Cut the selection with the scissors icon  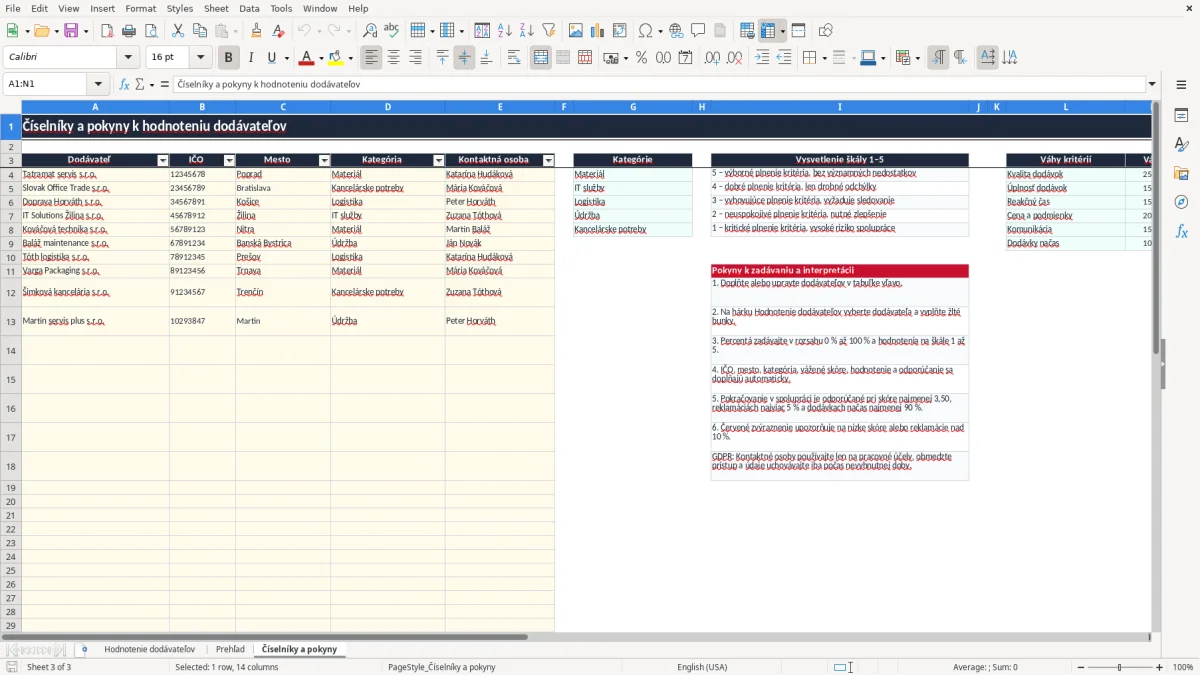[x=178, y=31]
